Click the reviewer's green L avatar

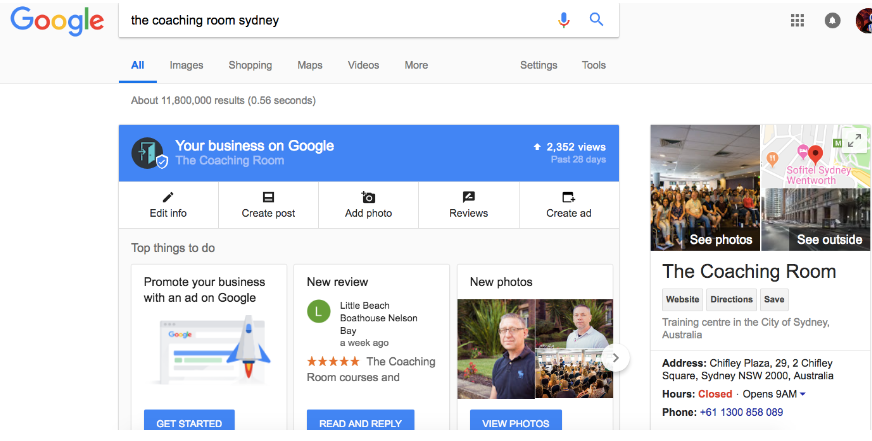(319, 311)
